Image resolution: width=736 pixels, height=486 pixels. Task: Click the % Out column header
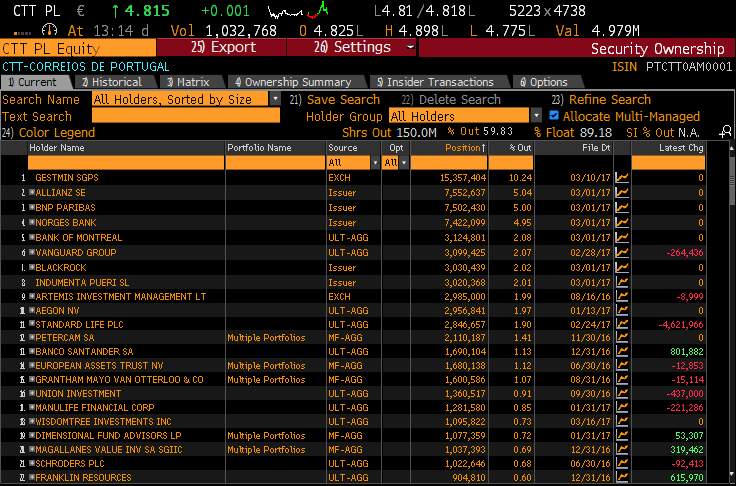511,148
